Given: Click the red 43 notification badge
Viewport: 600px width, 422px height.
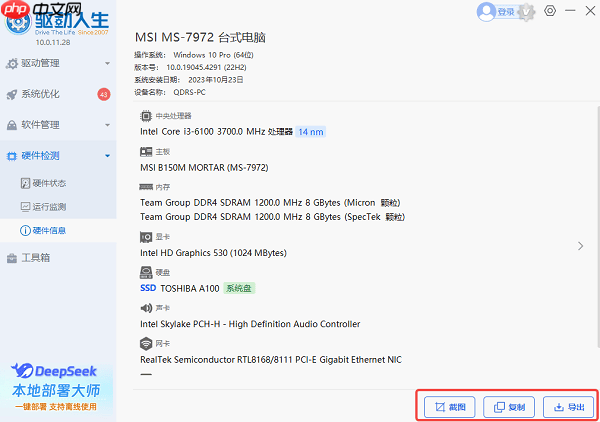Looking at the screenshot, I should [x=104, y=94].
